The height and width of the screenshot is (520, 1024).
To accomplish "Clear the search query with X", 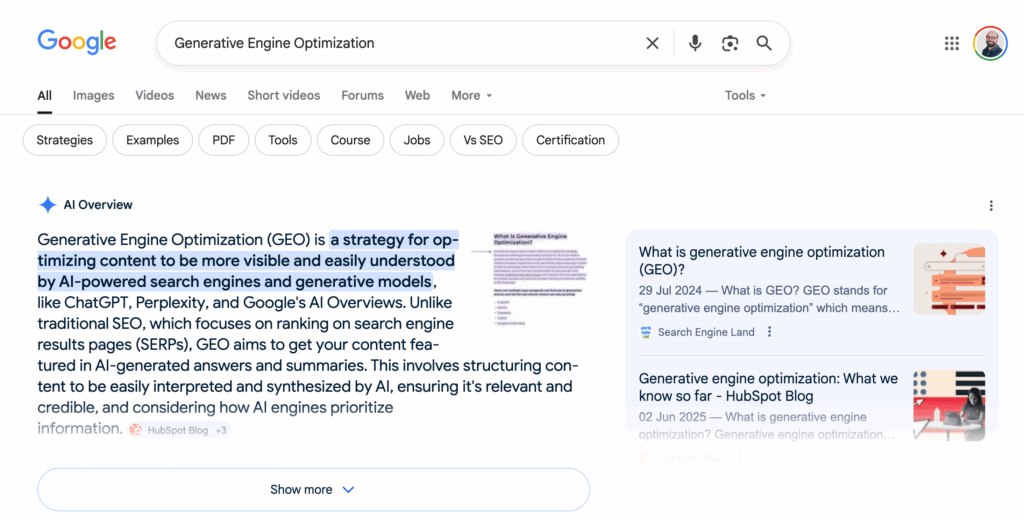I will point(652,43).
